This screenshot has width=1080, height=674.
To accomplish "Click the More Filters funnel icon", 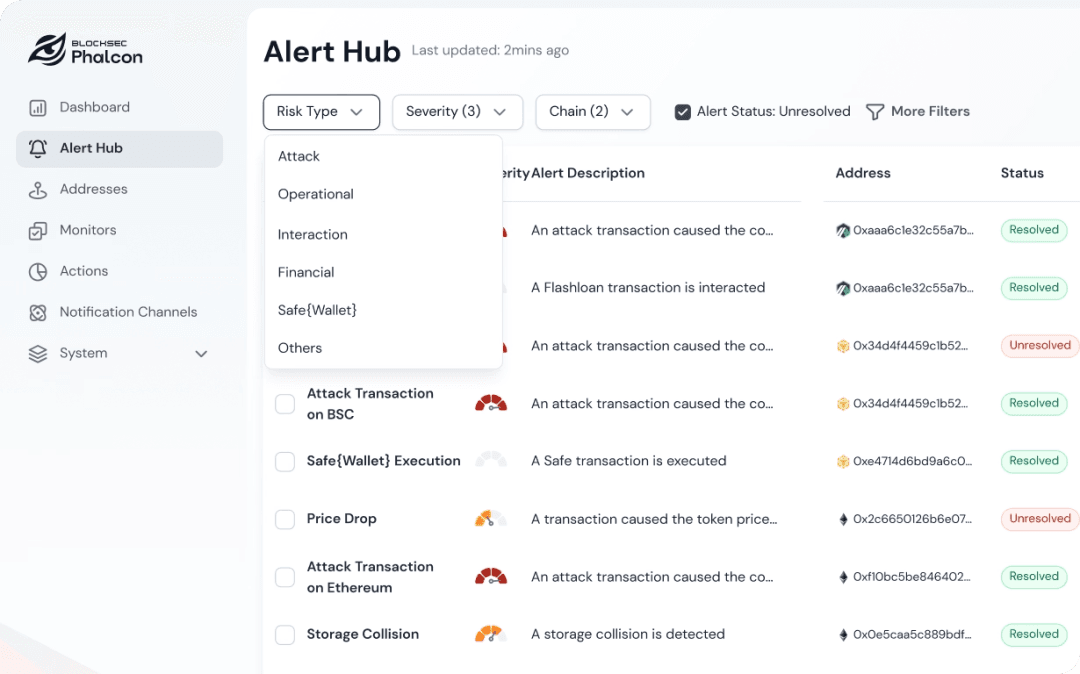I will pyautogui.click(x=875, y=112).
